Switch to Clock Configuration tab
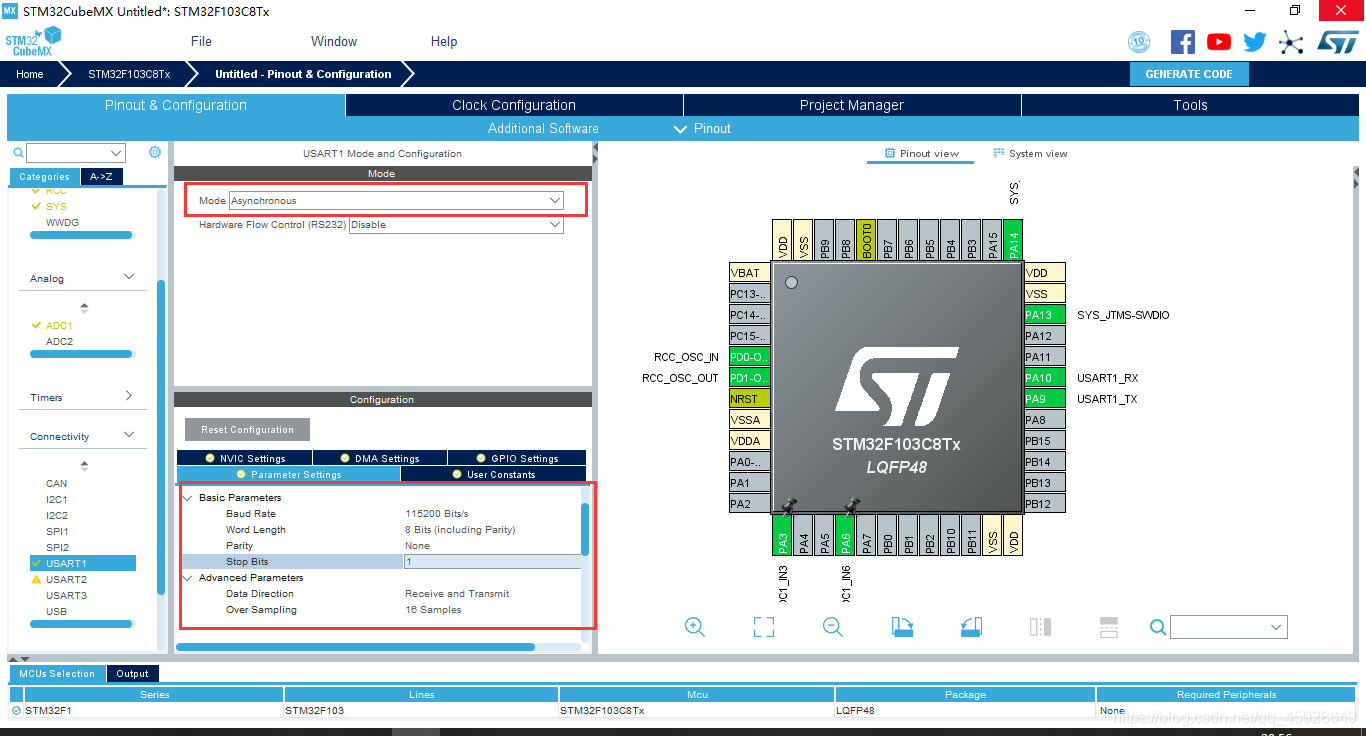Image resolution: width=1366 pixels, height=736 pixels. click(514, 105)
